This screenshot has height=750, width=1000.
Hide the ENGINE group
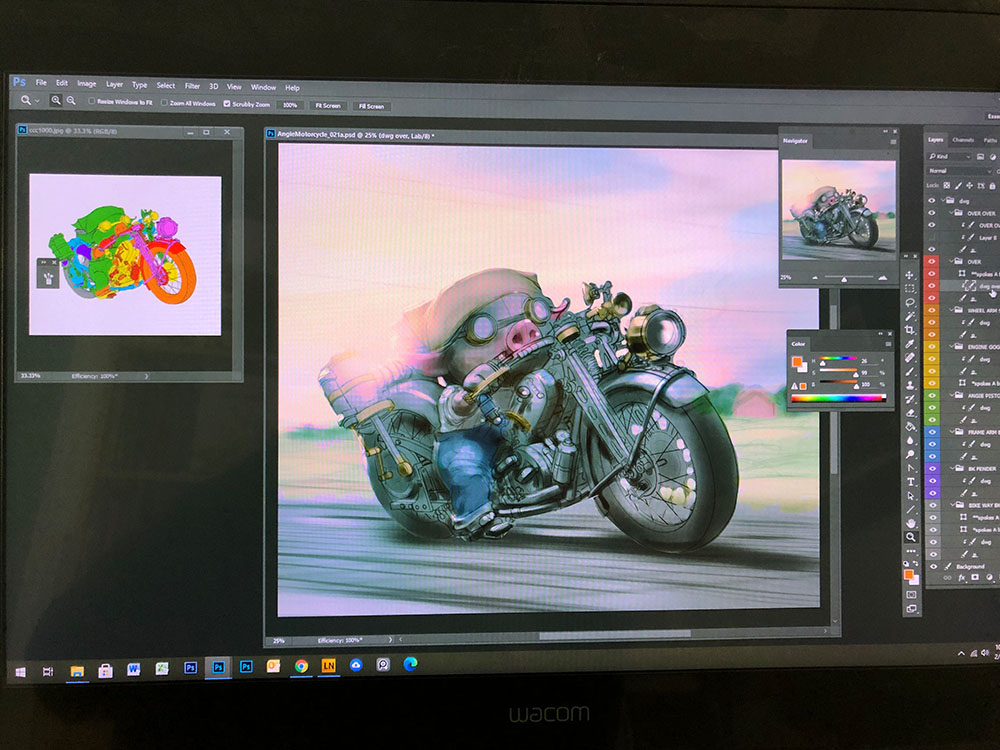(x=932, y=346)
